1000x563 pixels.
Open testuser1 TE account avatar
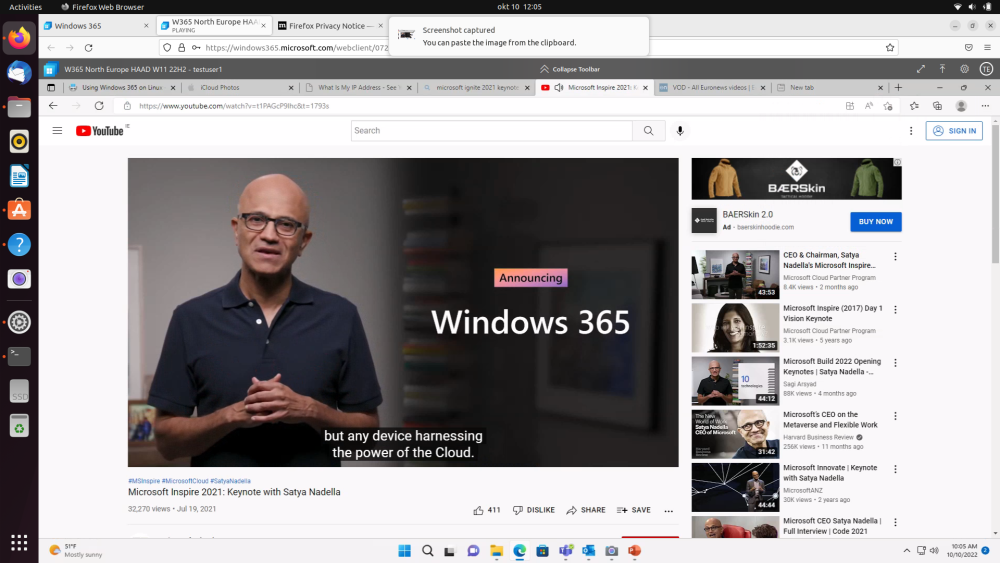[986, 69]
